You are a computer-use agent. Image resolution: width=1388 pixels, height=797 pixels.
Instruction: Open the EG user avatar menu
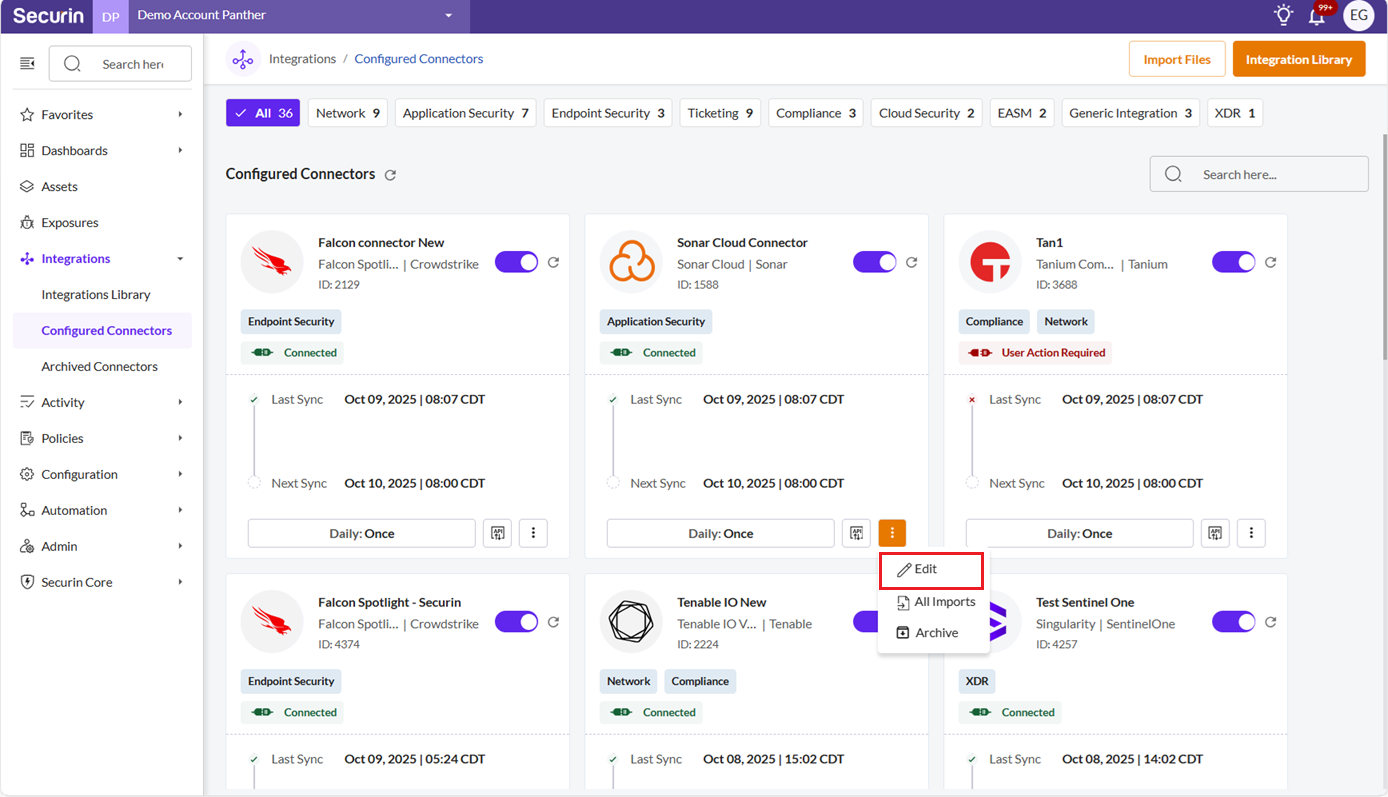pos(1358,15)
